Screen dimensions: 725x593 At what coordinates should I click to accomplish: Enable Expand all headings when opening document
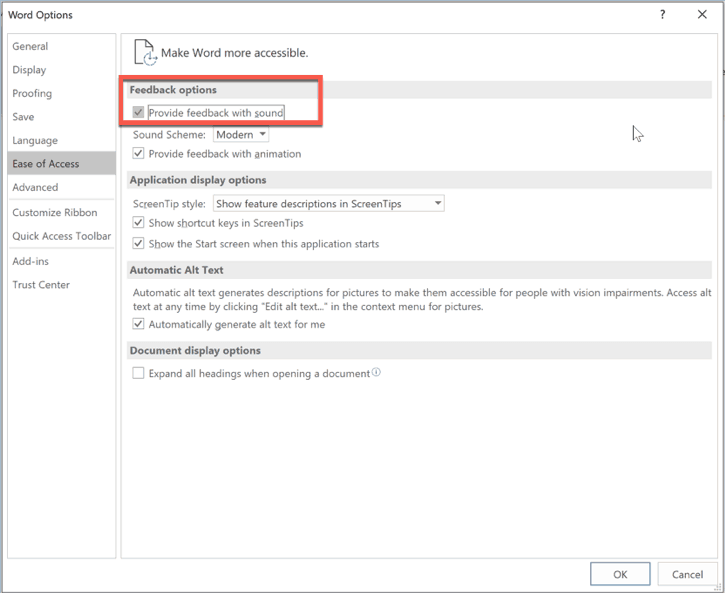click(138, 373)
